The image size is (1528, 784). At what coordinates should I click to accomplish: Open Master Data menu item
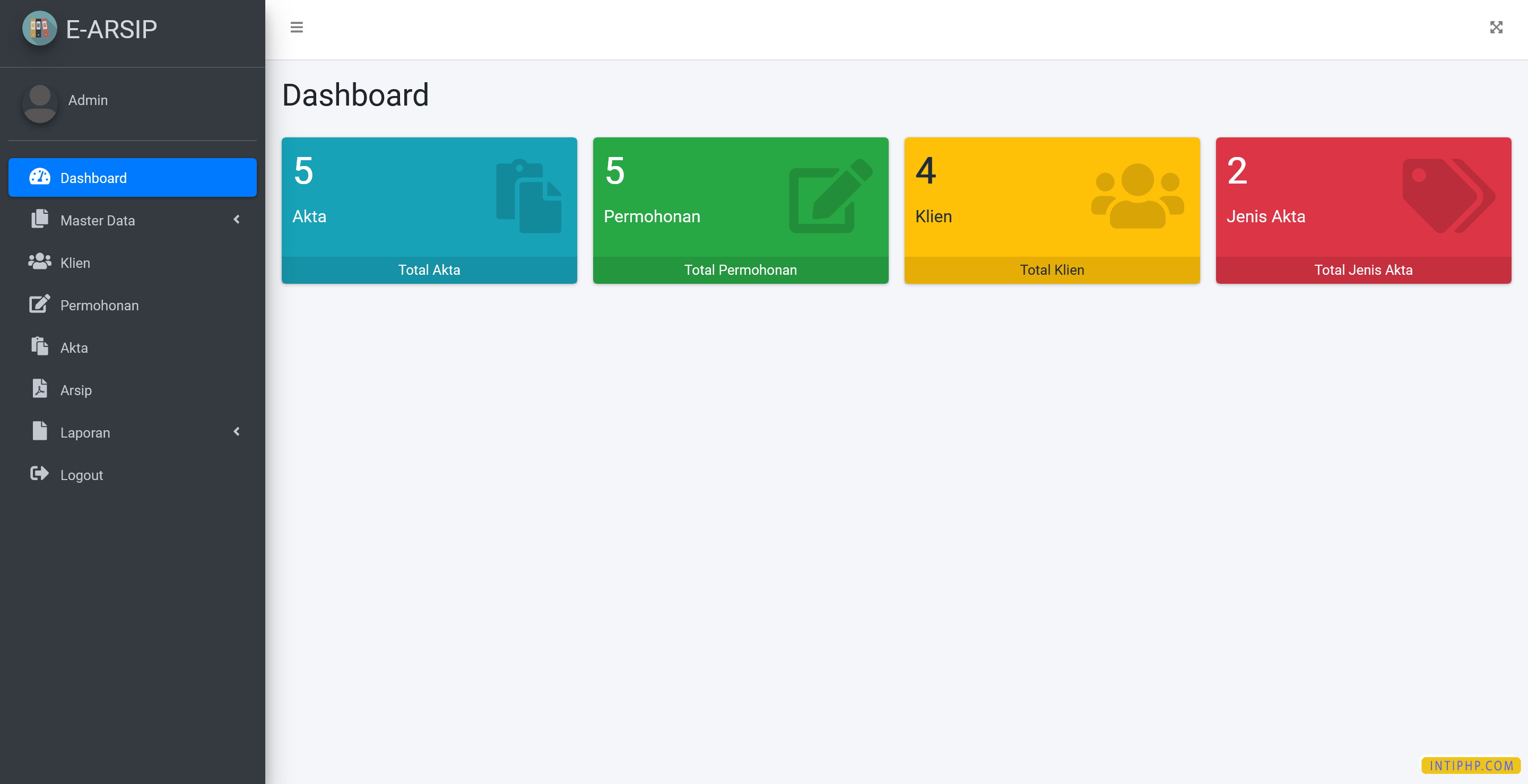[98, 221]
